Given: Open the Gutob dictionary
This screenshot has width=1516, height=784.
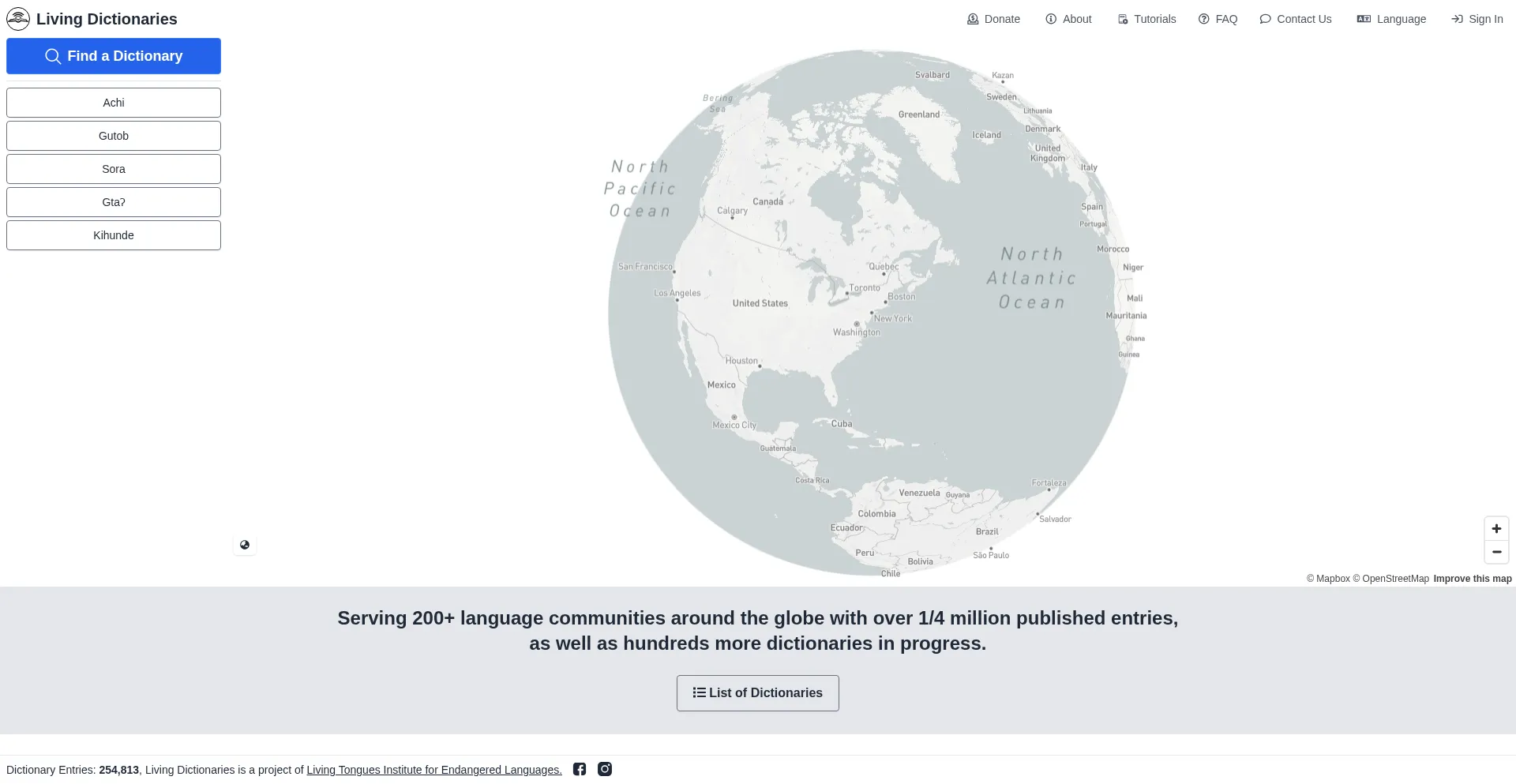Looking at the screenshot, I should tap(114, 136).
